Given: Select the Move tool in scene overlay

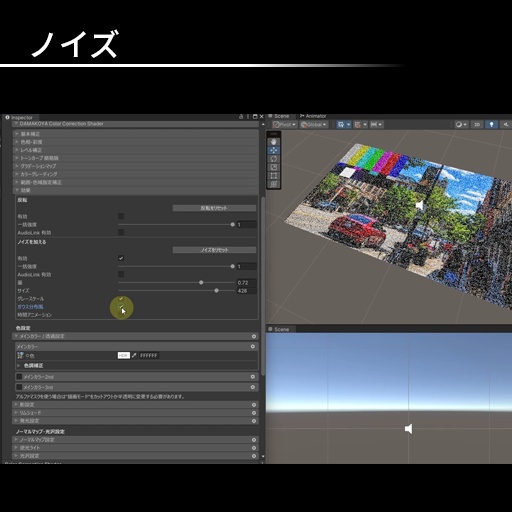Looking at the screenshot, I should (x=274, y=150).
